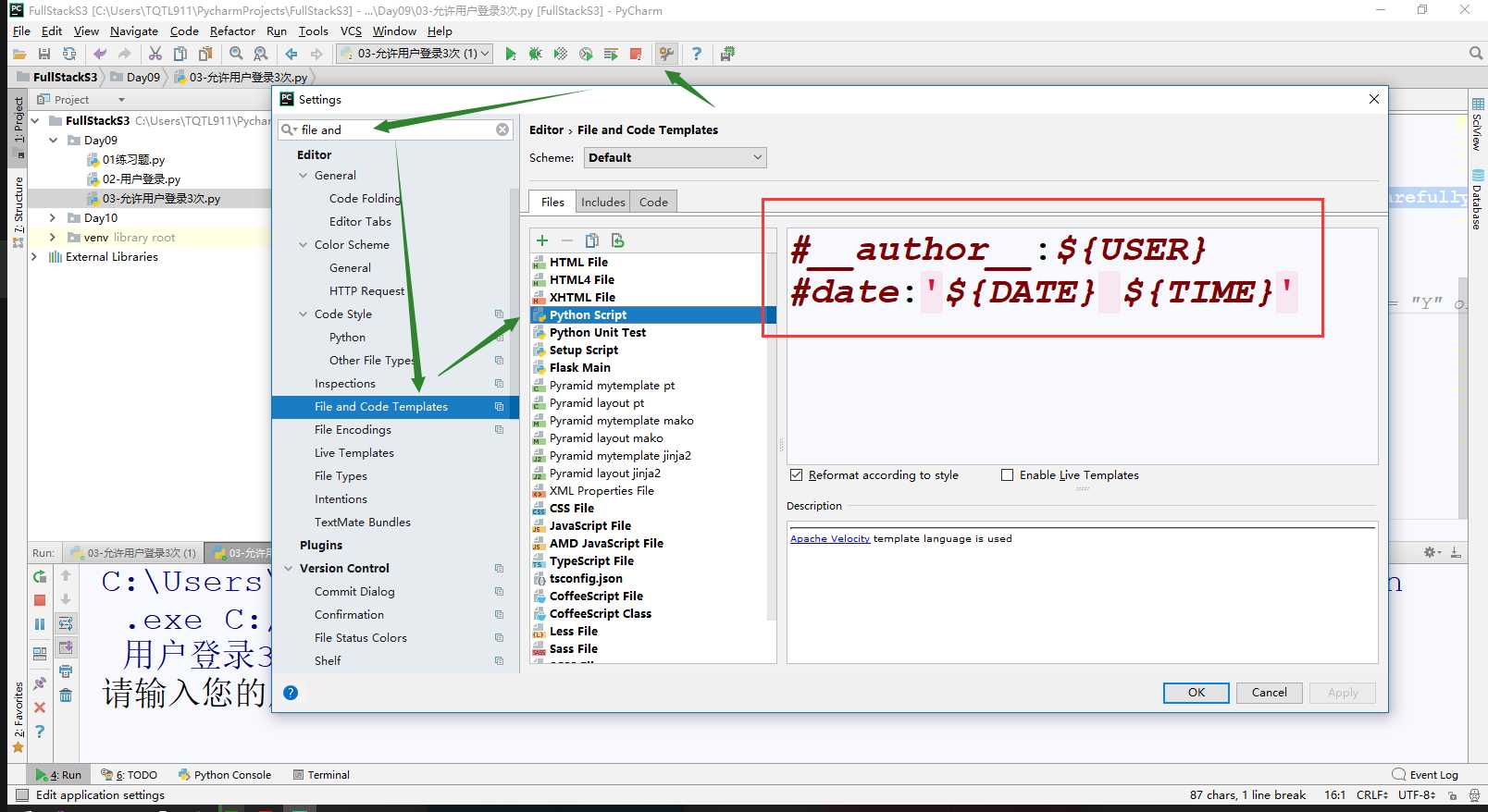Close the Settings dialog

[x=1373, y=99]
